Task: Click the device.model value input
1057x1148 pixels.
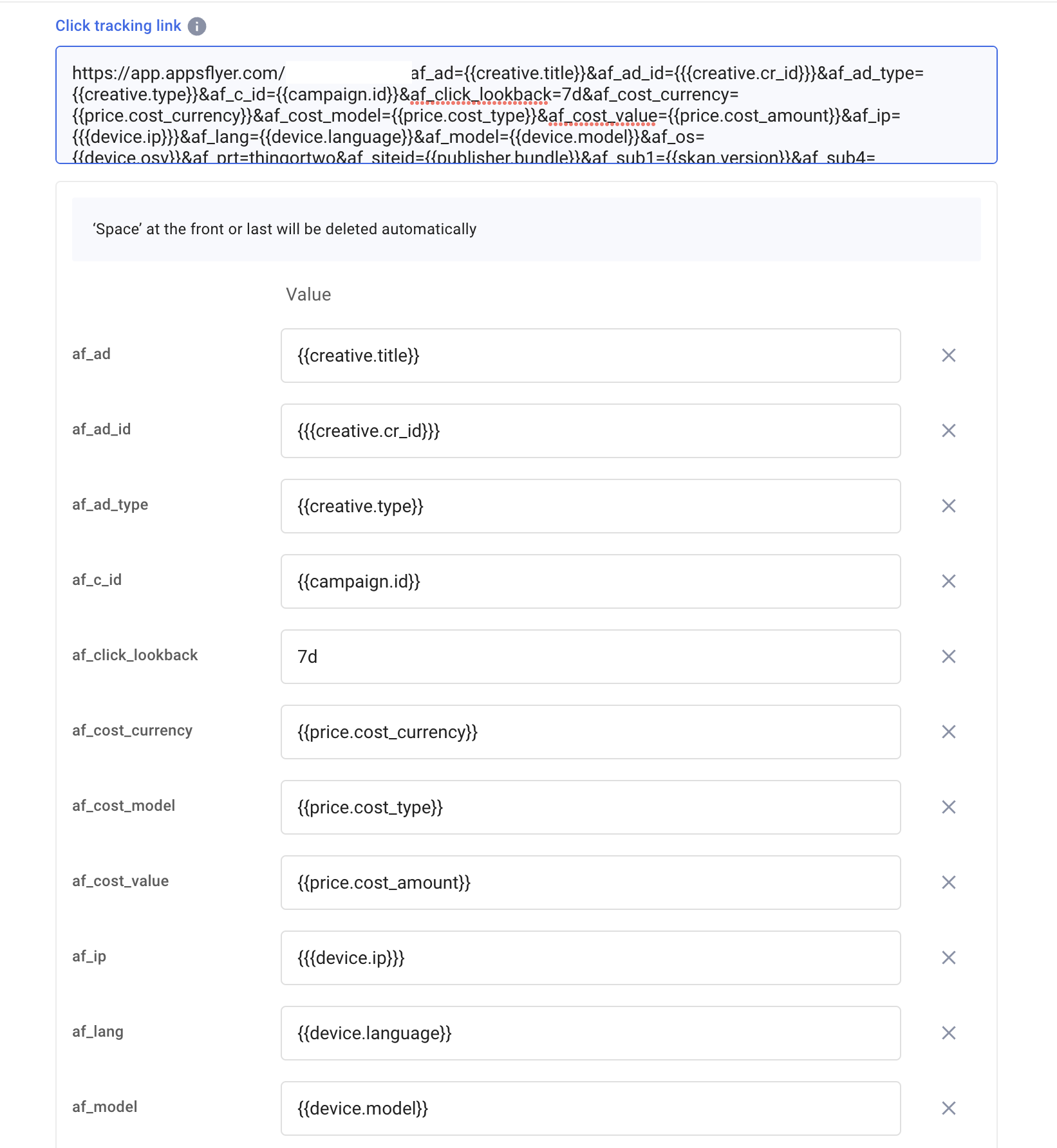Action: pos(590,1108)
